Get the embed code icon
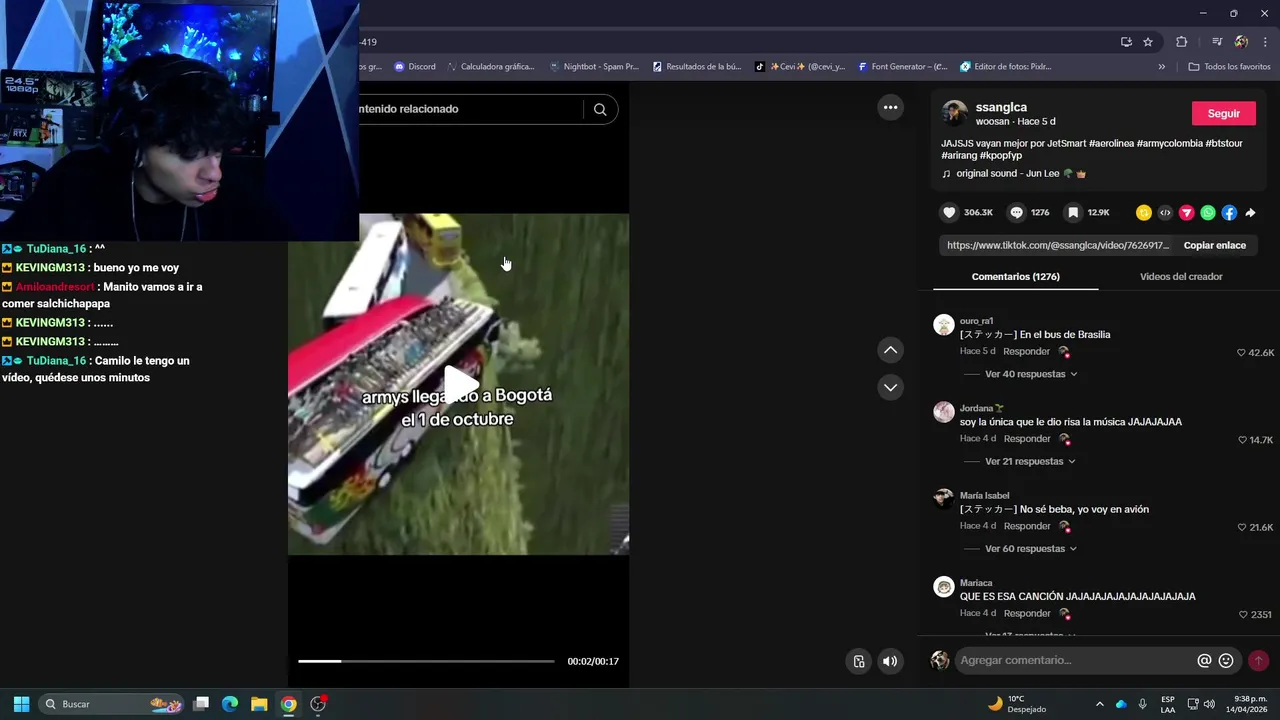Screen dimensions: 1280x720 click(x=1165, y=213)
